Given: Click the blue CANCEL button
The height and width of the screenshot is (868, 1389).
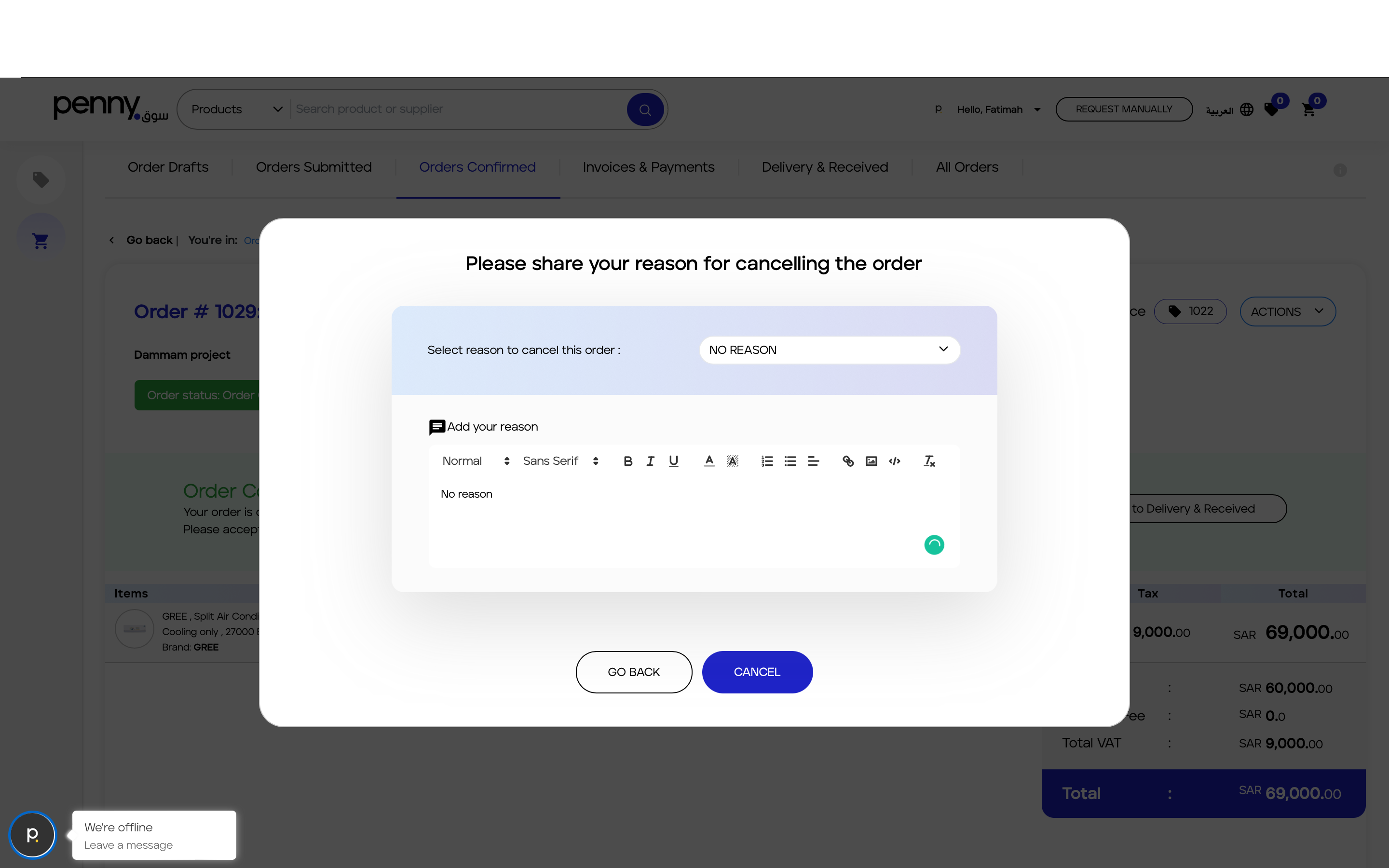Looking at the screenshot, I should 757,672.
